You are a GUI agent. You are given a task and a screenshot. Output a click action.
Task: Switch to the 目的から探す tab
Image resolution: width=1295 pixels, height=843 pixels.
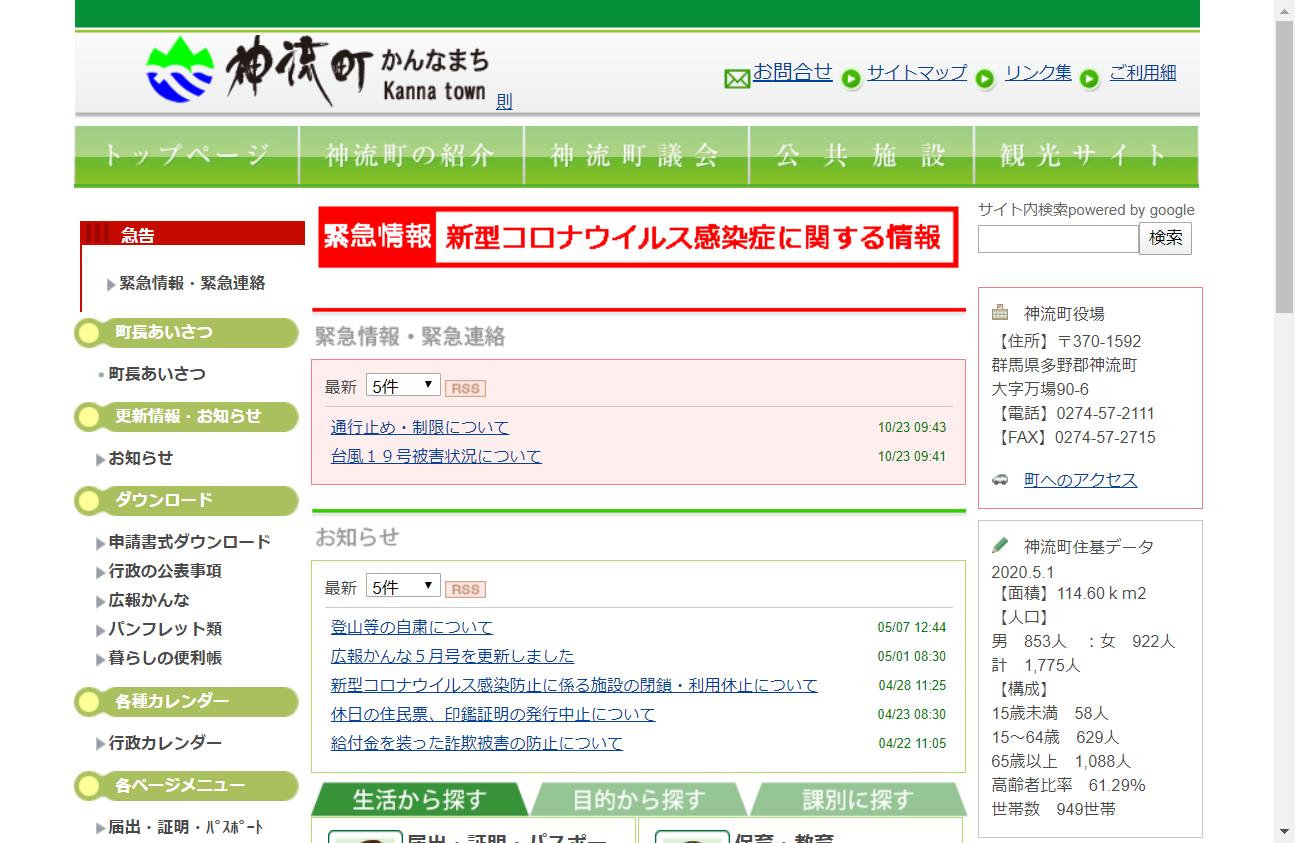click(638, 799)
